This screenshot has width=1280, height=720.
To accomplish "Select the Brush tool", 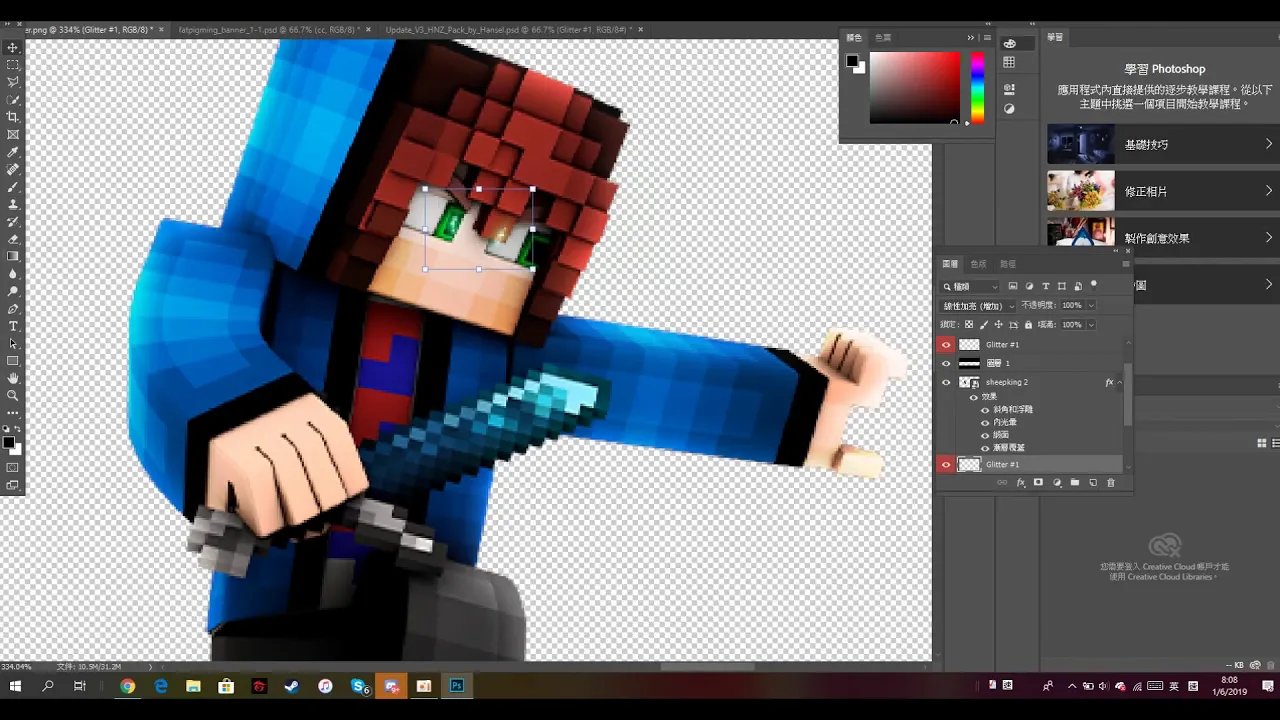I will [13, 187].
